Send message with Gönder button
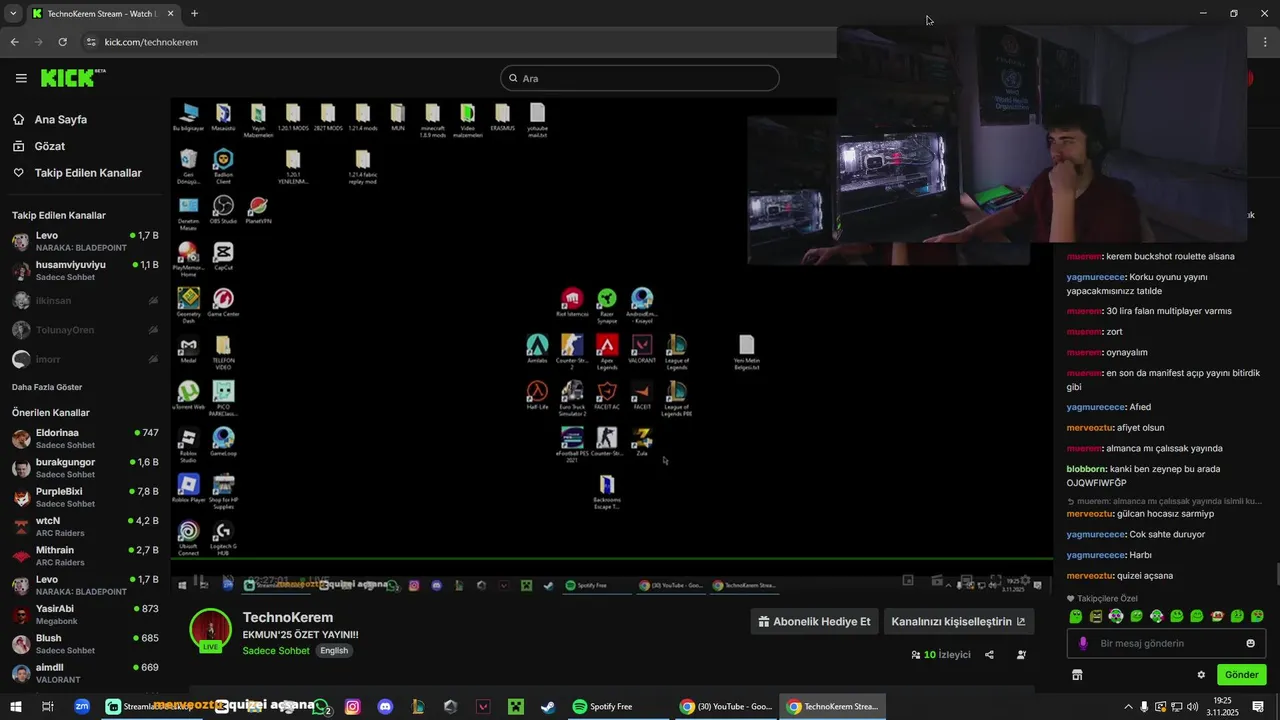 click(1241, 675)
